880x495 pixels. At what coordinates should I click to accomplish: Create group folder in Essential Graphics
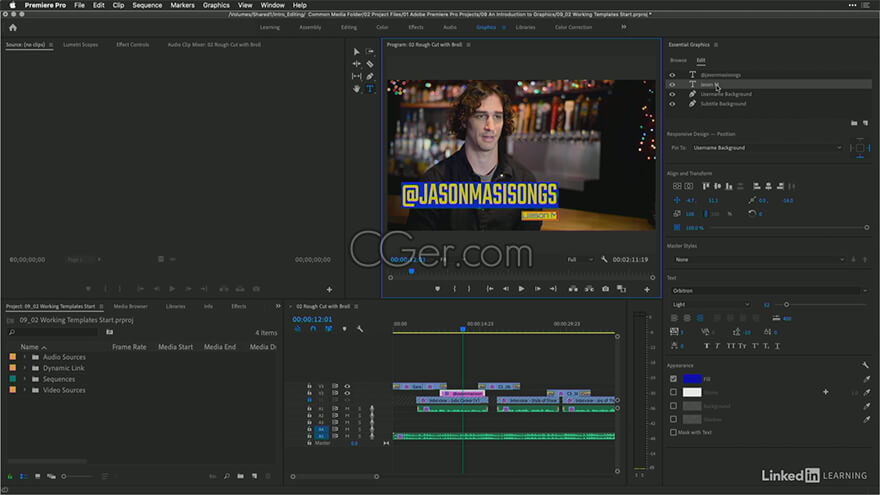pyautogui.click(x=854, y=123)
